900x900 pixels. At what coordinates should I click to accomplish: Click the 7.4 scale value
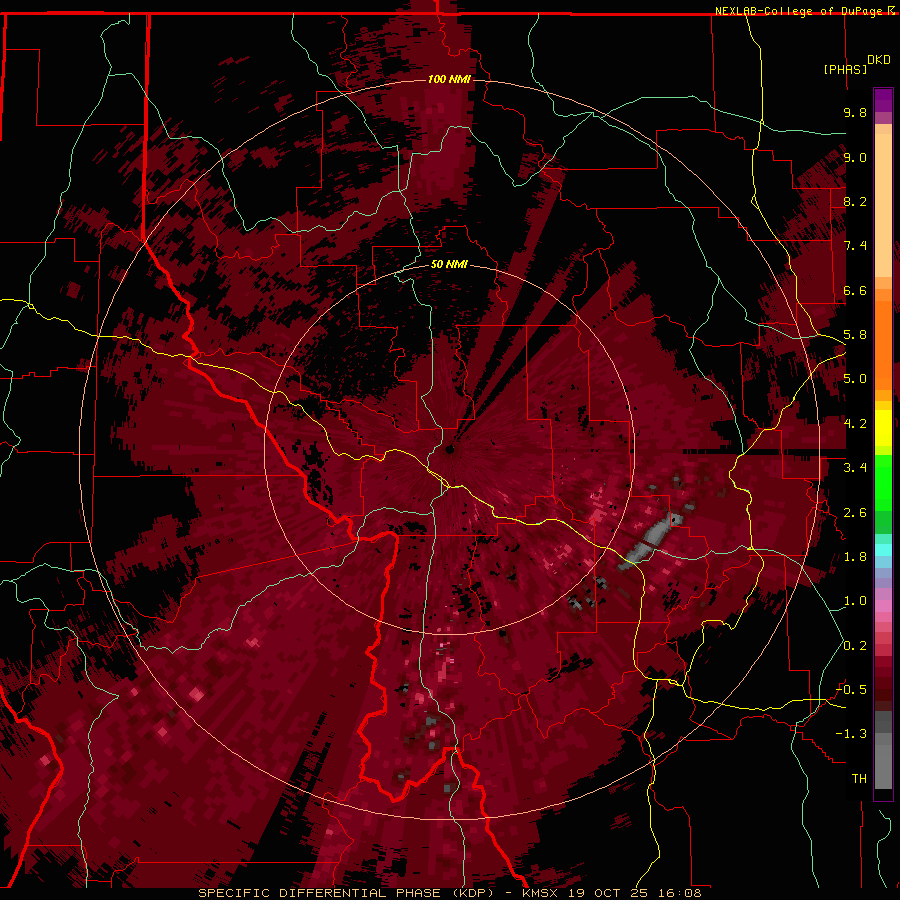click(855, 246)
